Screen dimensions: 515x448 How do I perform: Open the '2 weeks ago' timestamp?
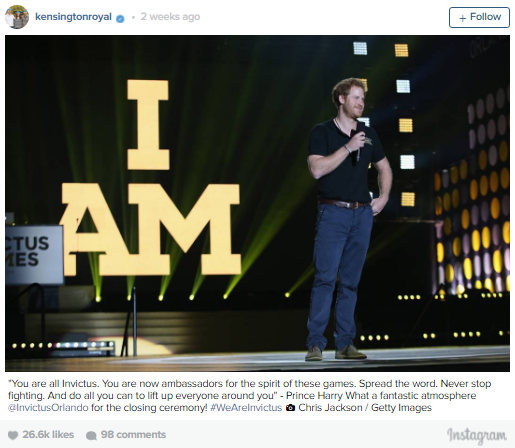click(170, 17)
